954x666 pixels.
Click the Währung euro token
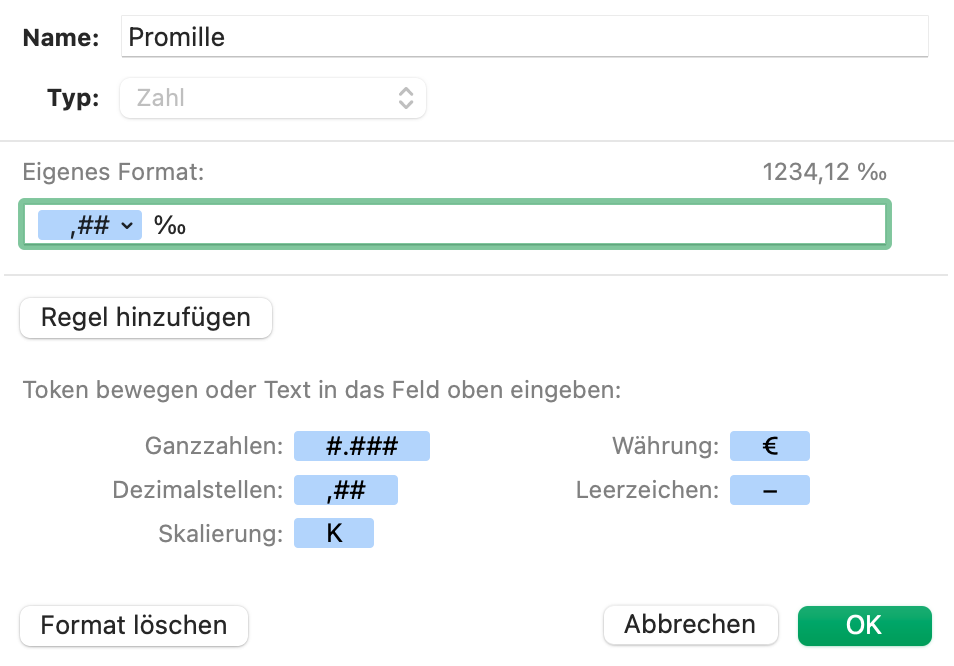(769, 446)
